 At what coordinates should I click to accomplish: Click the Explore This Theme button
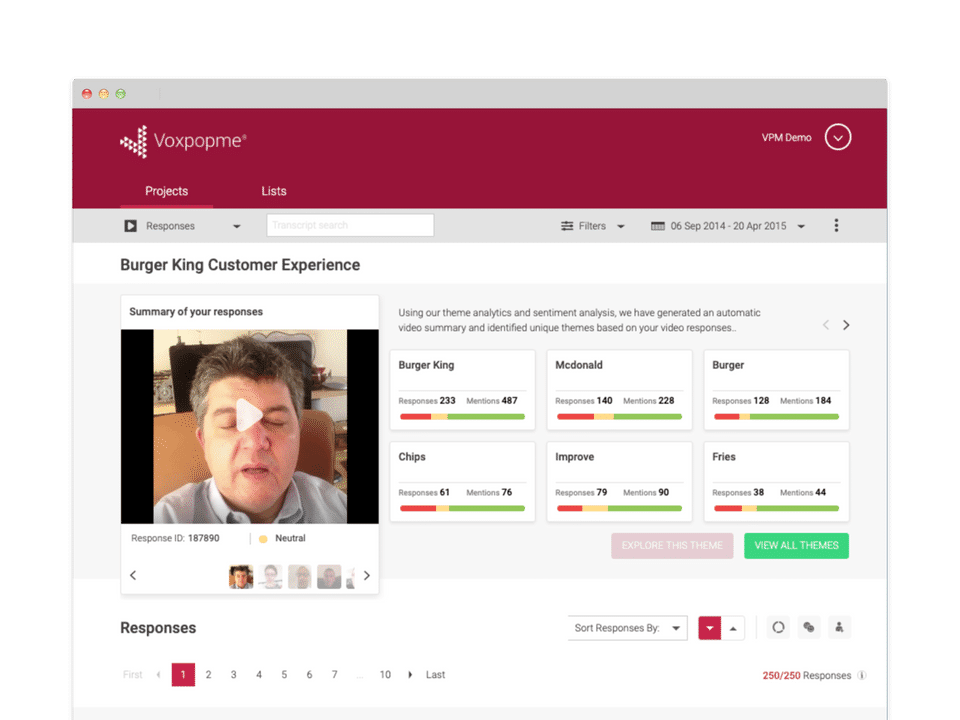[672, 546]
